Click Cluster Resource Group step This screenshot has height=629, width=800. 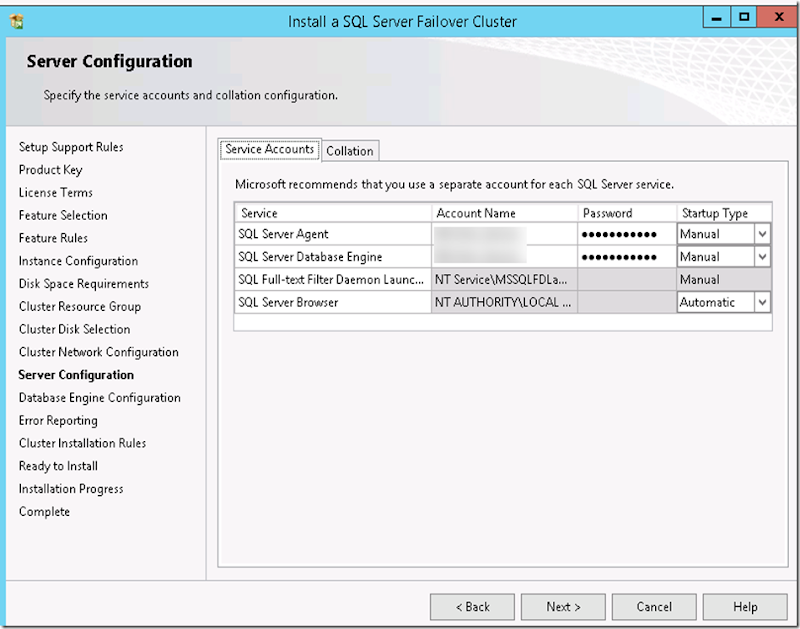point(80,307)
